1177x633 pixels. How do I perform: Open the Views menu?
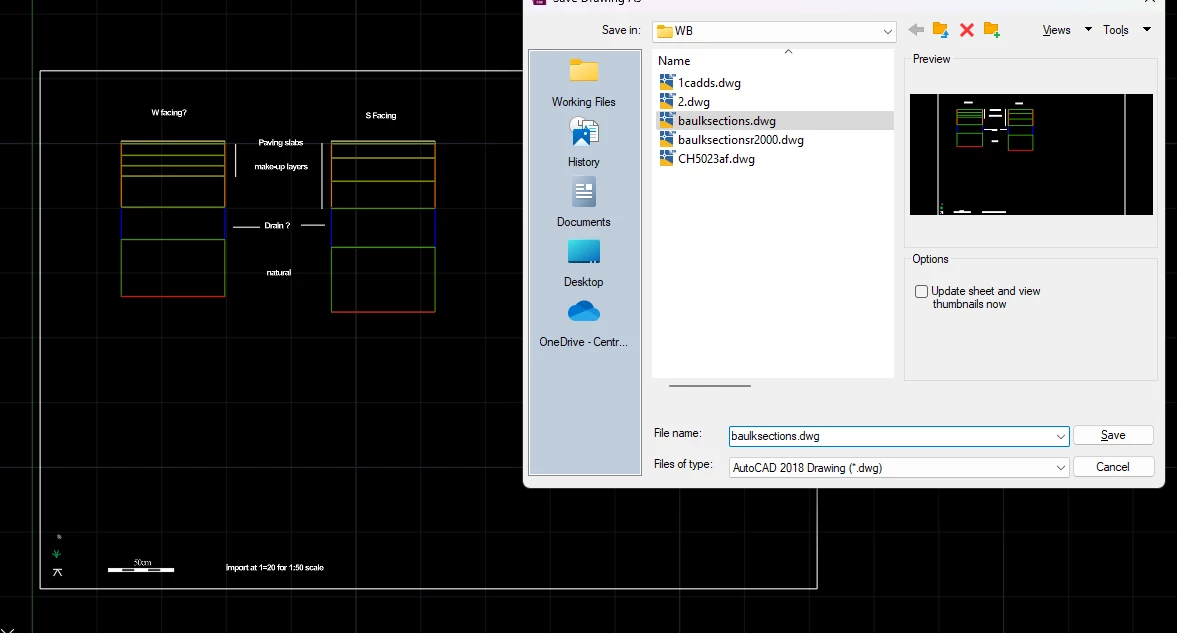[1056, 30]
